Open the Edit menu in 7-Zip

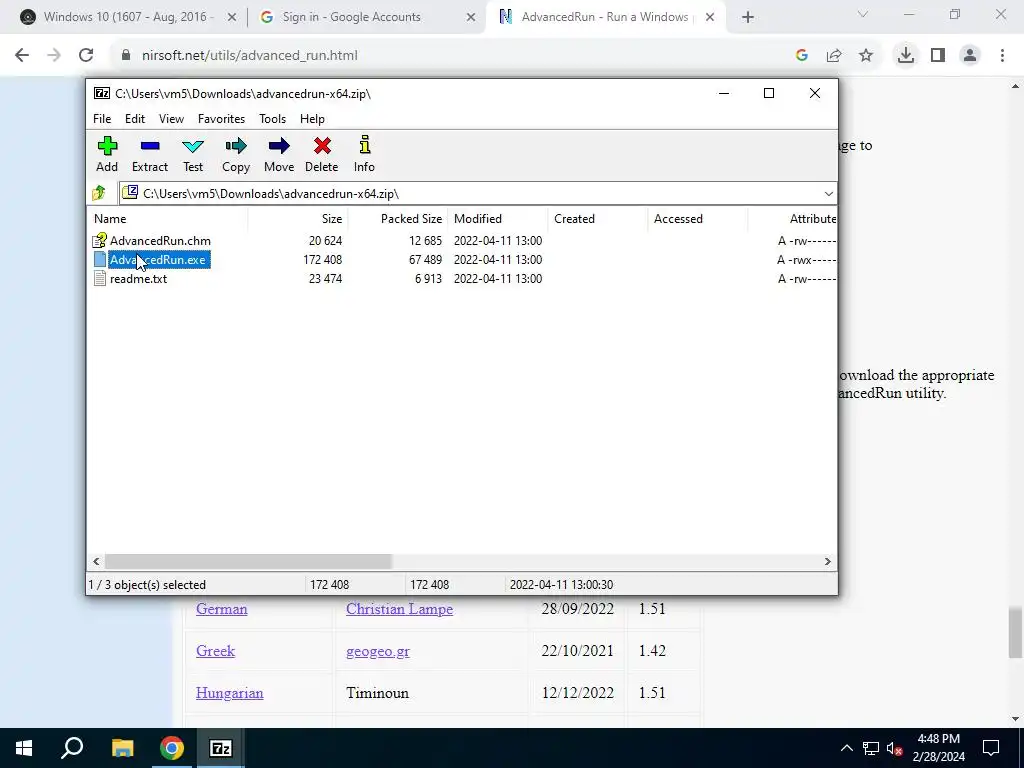135,119
